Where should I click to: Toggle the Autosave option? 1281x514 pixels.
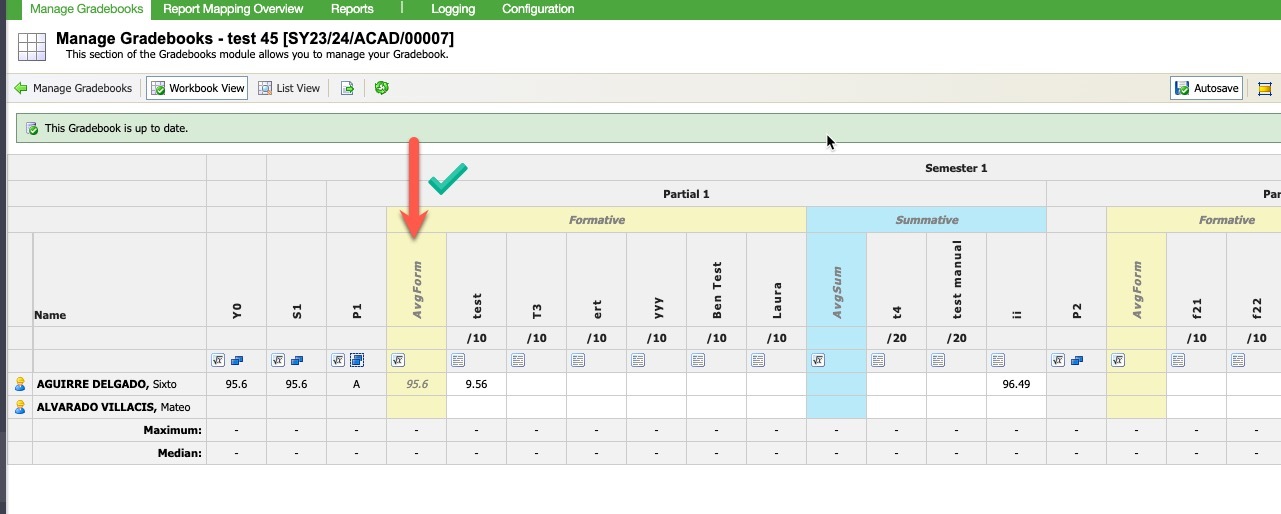[1206, 88]
